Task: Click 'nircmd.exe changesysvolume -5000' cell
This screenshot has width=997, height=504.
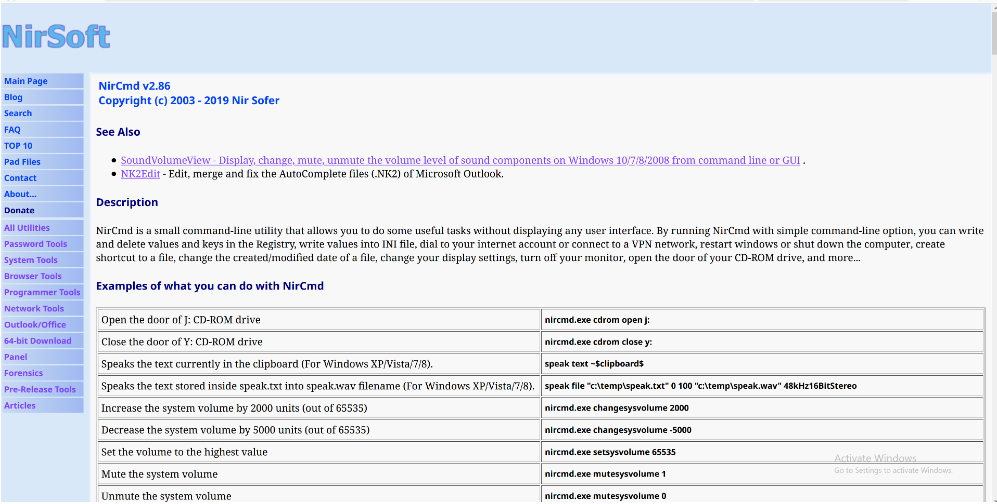Action: [762, 430]
